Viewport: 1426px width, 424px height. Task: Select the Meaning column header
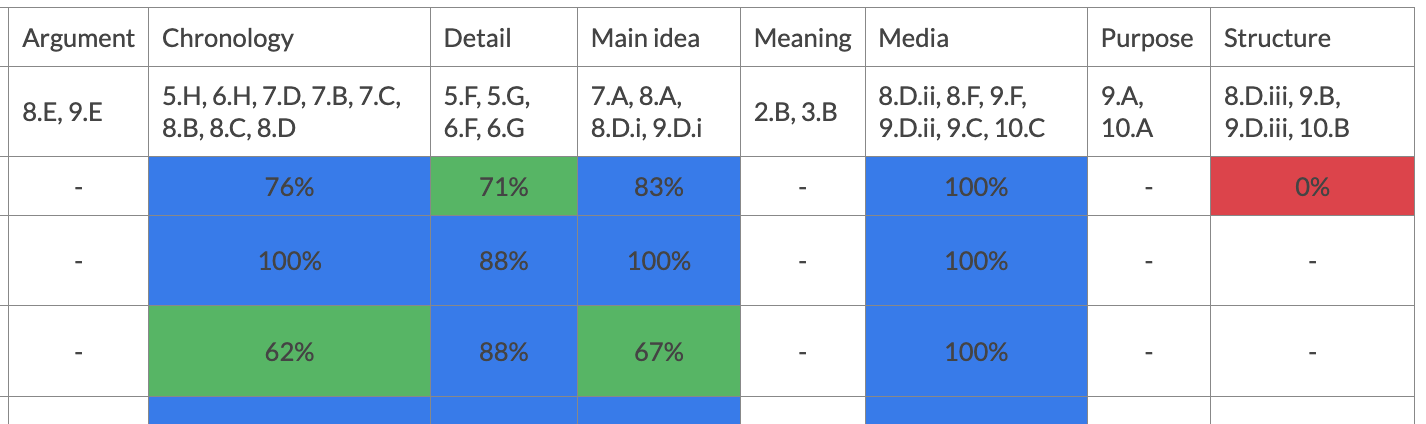point(803,38)
